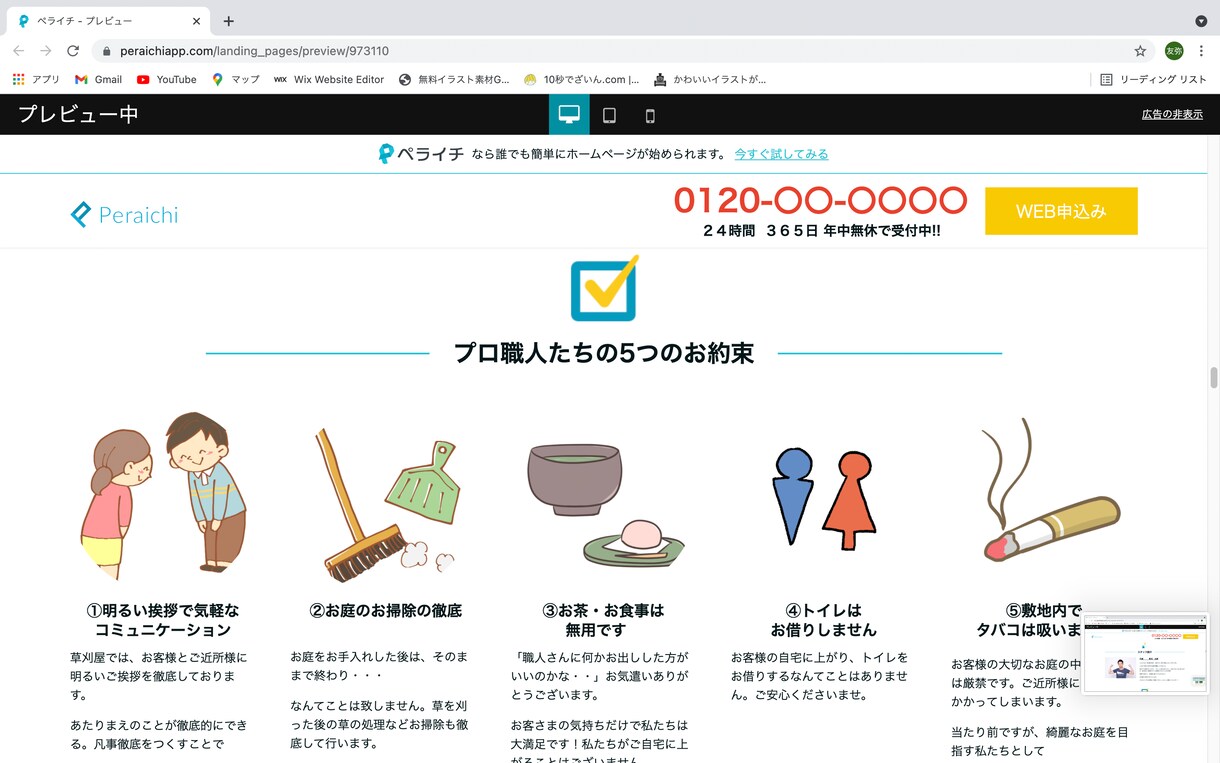The image size is (1220, 763).
Task: Click the page vertical scrollbar thumb
Action: coord(1214,378)
